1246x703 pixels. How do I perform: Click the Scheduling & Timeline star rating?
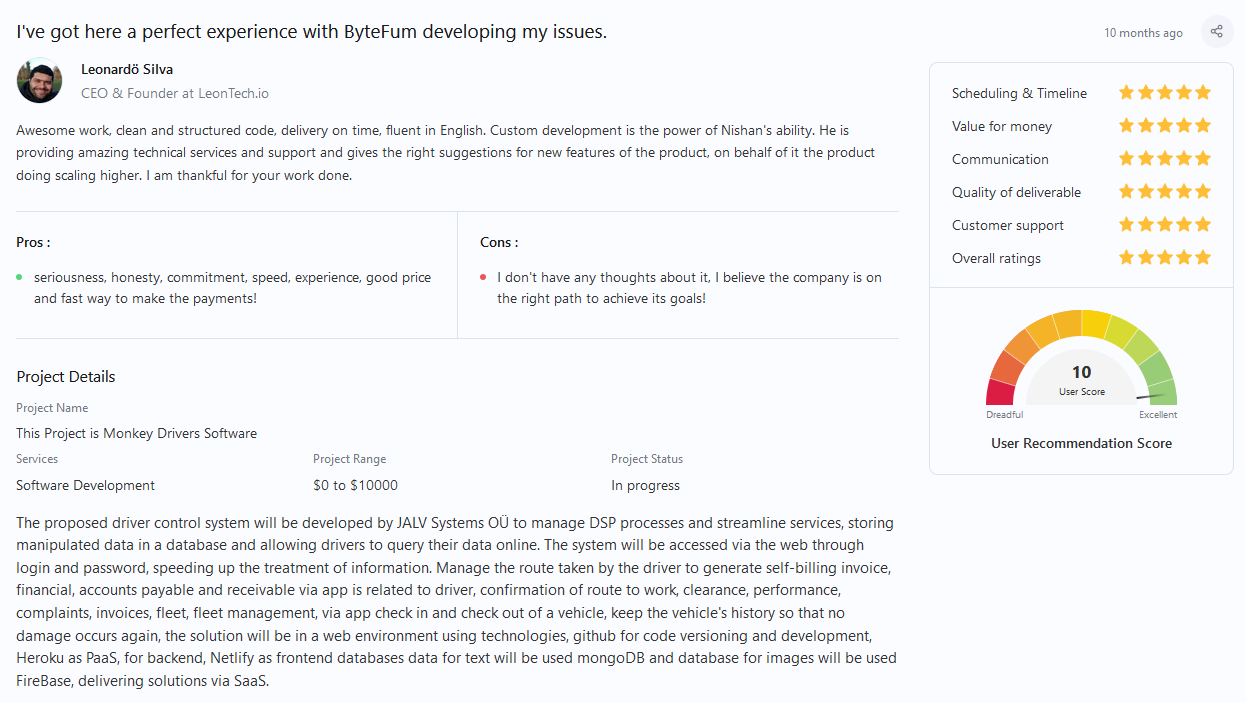(1165, 93)
